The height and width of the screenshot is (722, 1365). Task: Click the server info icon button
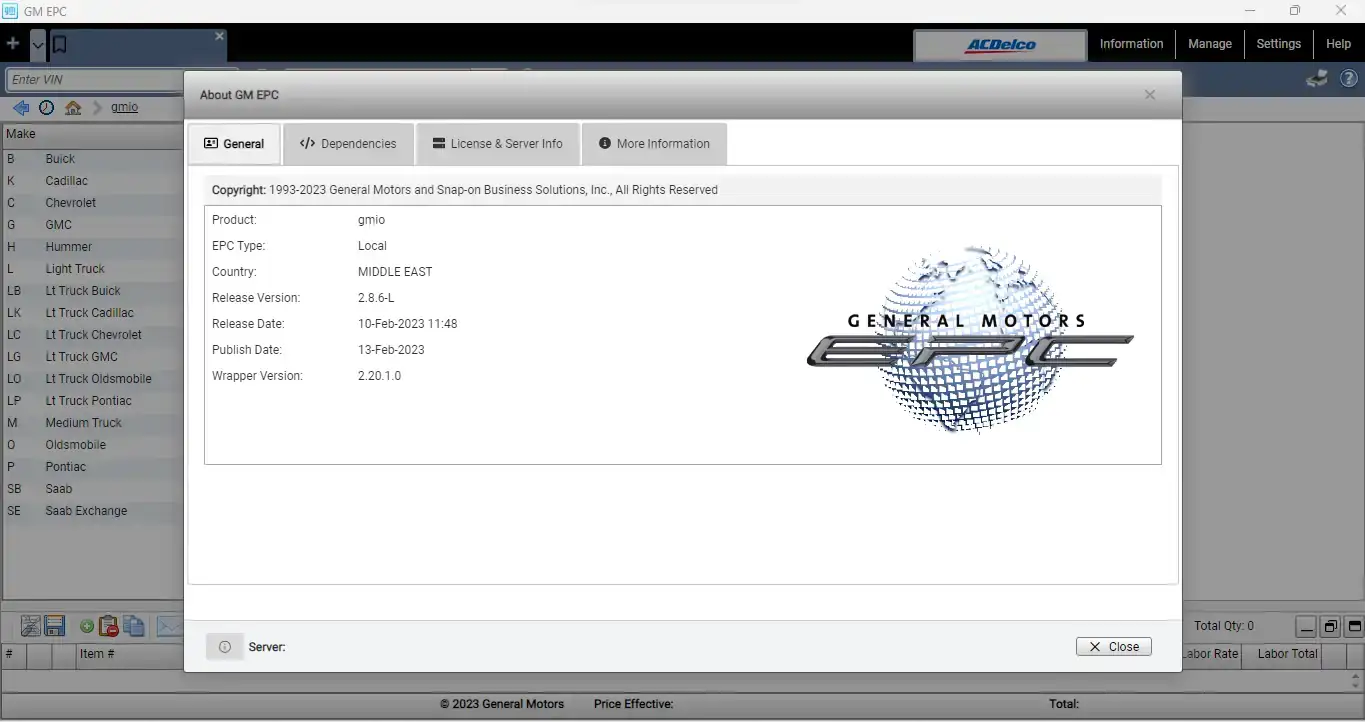[x=225, y=647]
